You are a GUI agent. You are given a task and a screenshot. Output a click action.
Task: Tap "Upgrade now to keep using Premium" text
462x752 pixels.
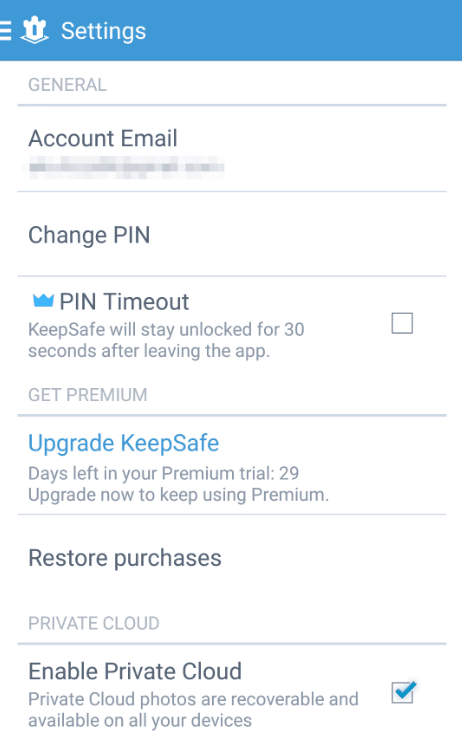click(x=178, y=495)
